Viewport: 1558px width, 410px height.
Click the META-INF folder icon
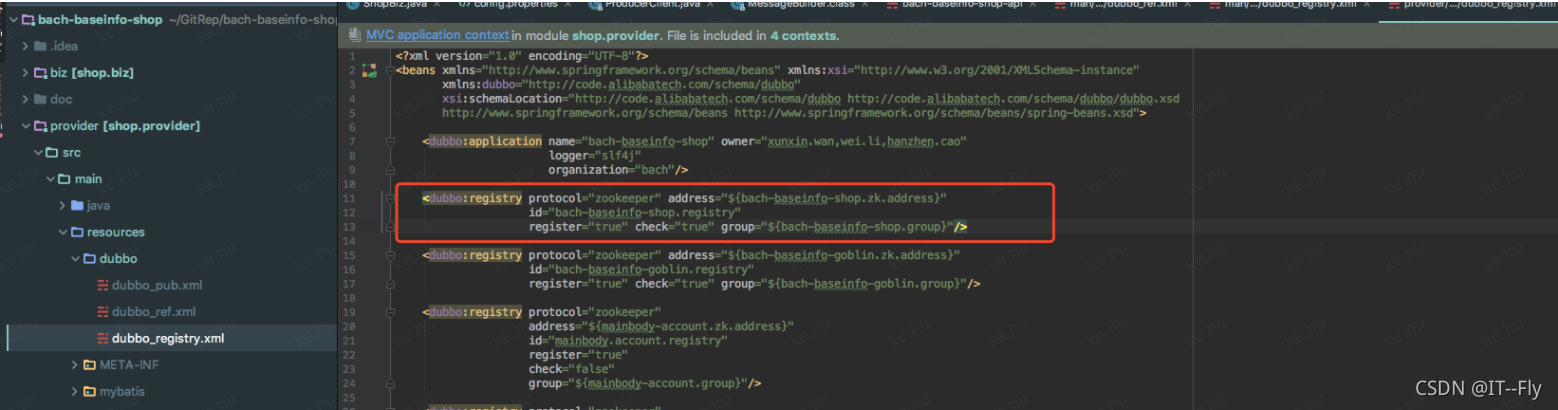(89, 365)
